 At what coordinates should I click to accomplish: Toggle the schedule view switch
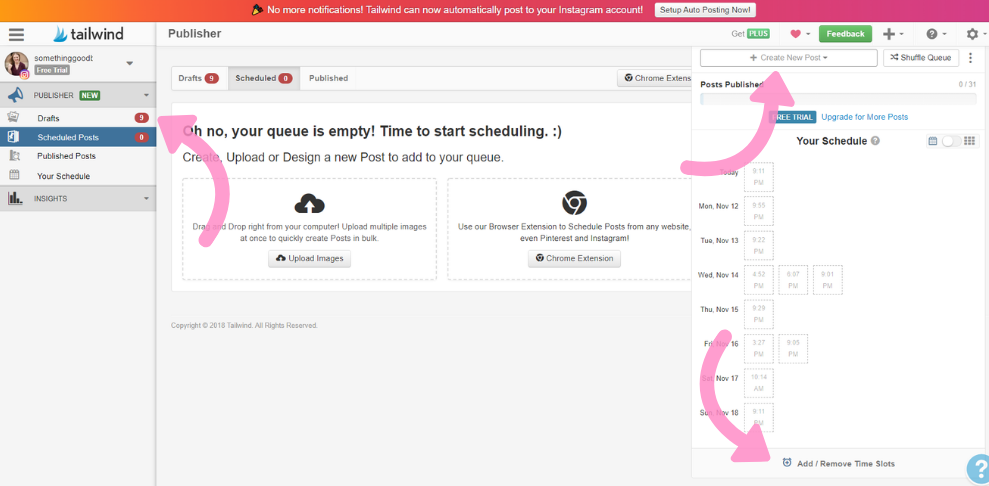coord(951,141)
